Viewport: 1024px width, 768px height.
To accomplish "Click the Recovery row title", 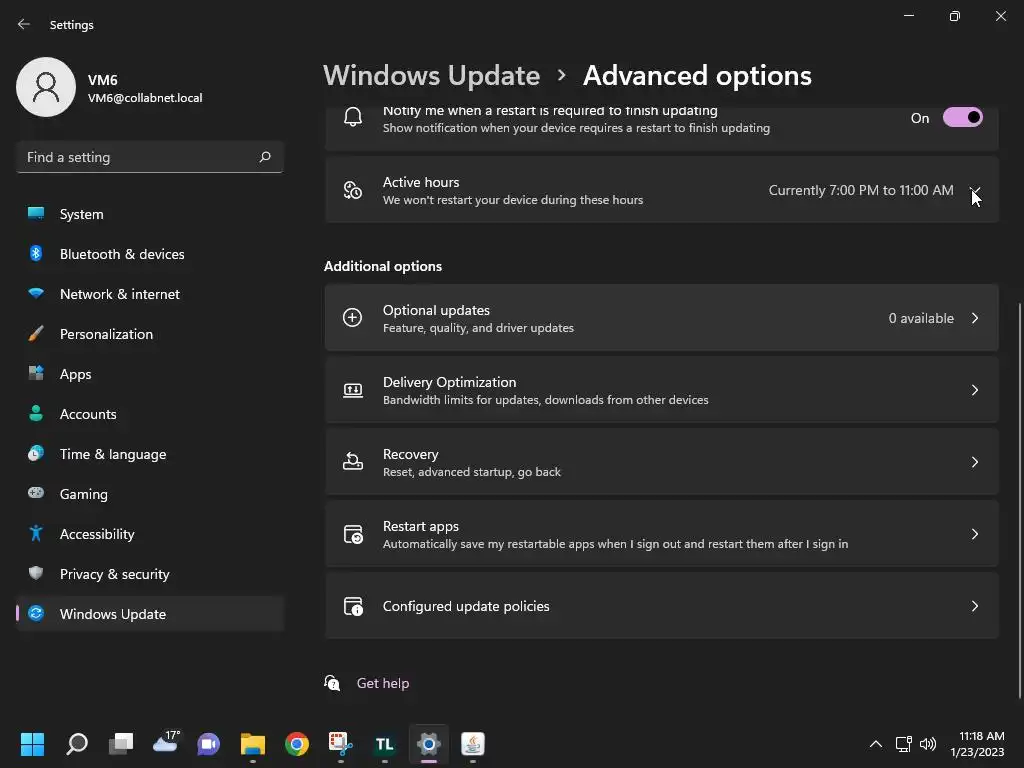I will point(410,455).
